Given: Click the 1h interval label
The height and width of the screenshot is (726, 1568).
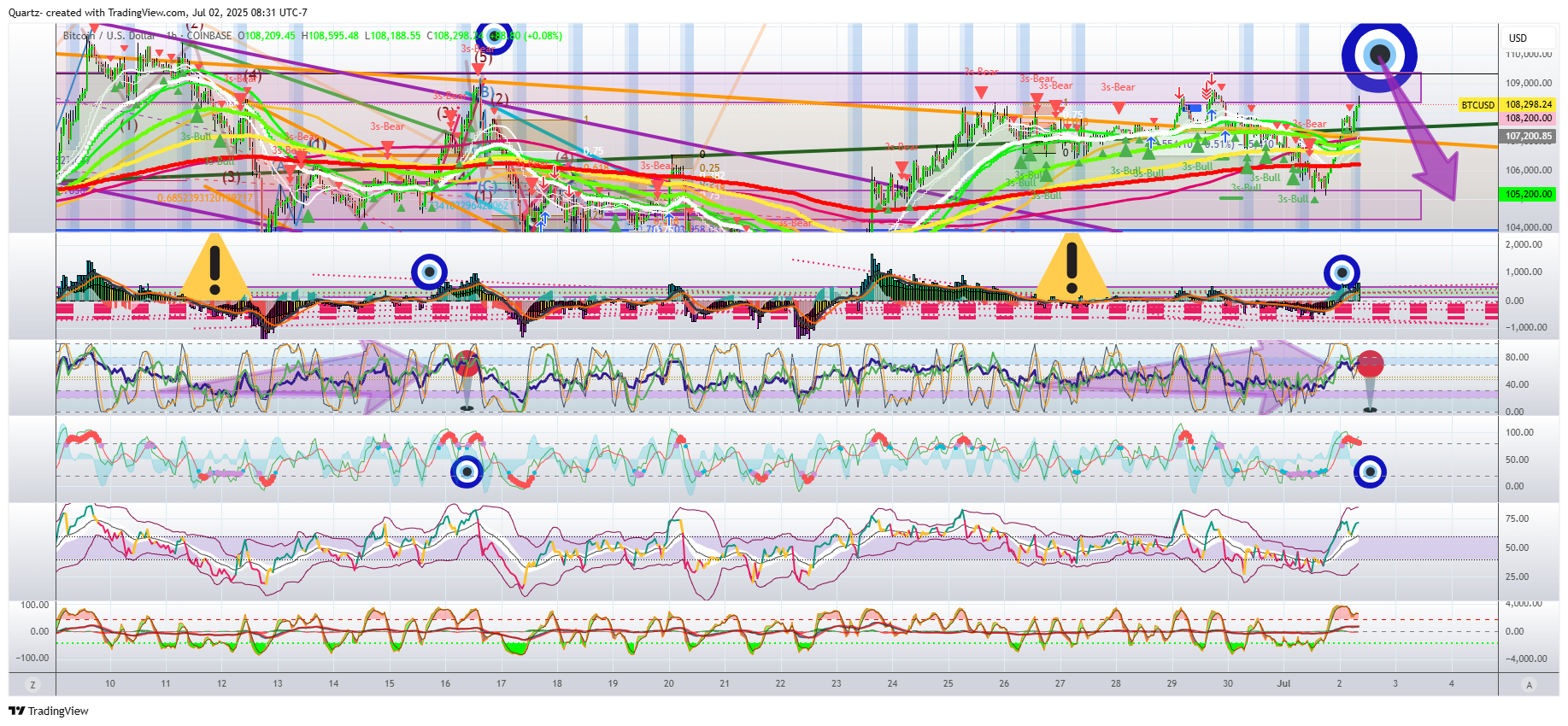Looking at the screenshot, I should pyautogui.click(x=172, y=36).
